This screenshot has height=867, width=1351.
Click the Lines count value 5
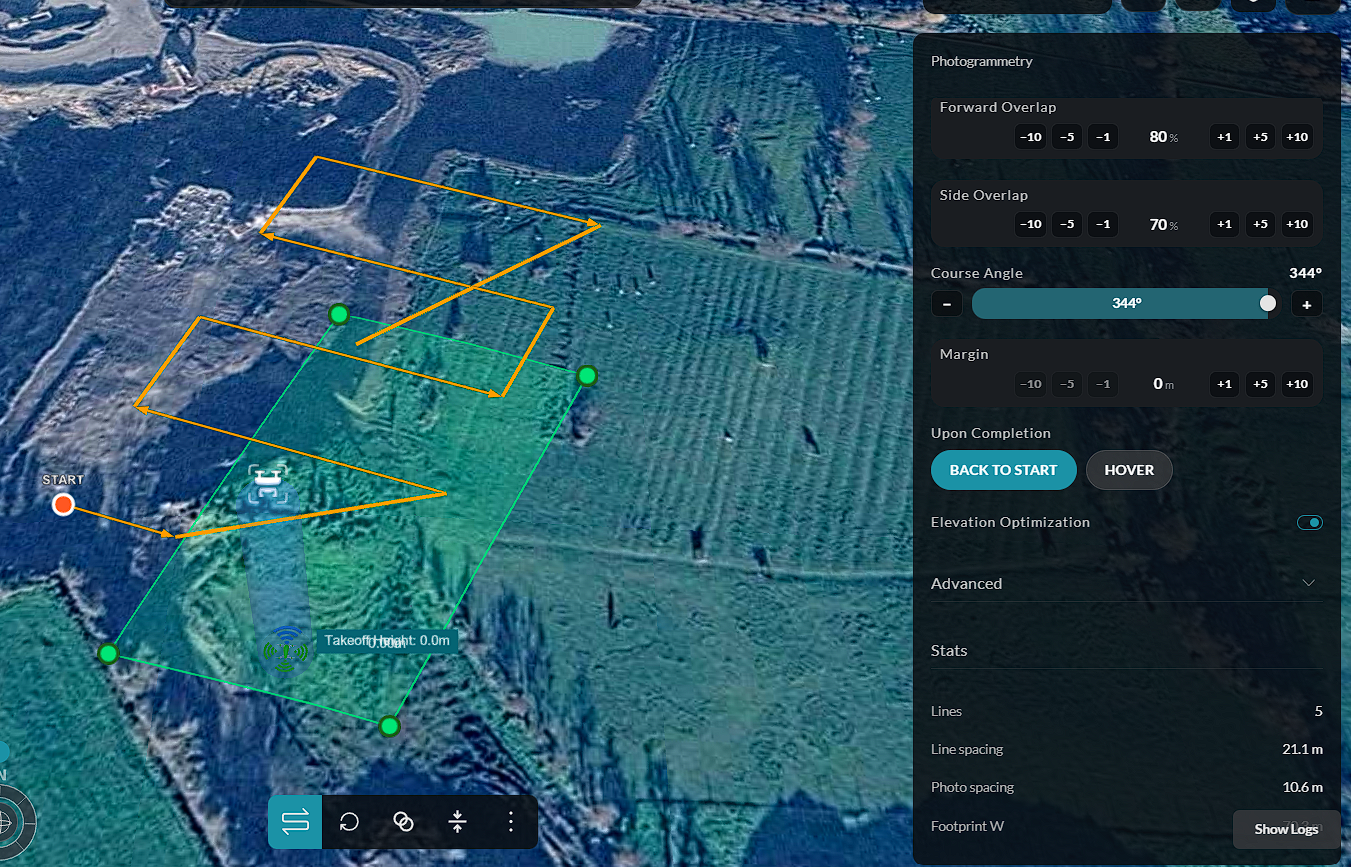[x=1319, y=711]
